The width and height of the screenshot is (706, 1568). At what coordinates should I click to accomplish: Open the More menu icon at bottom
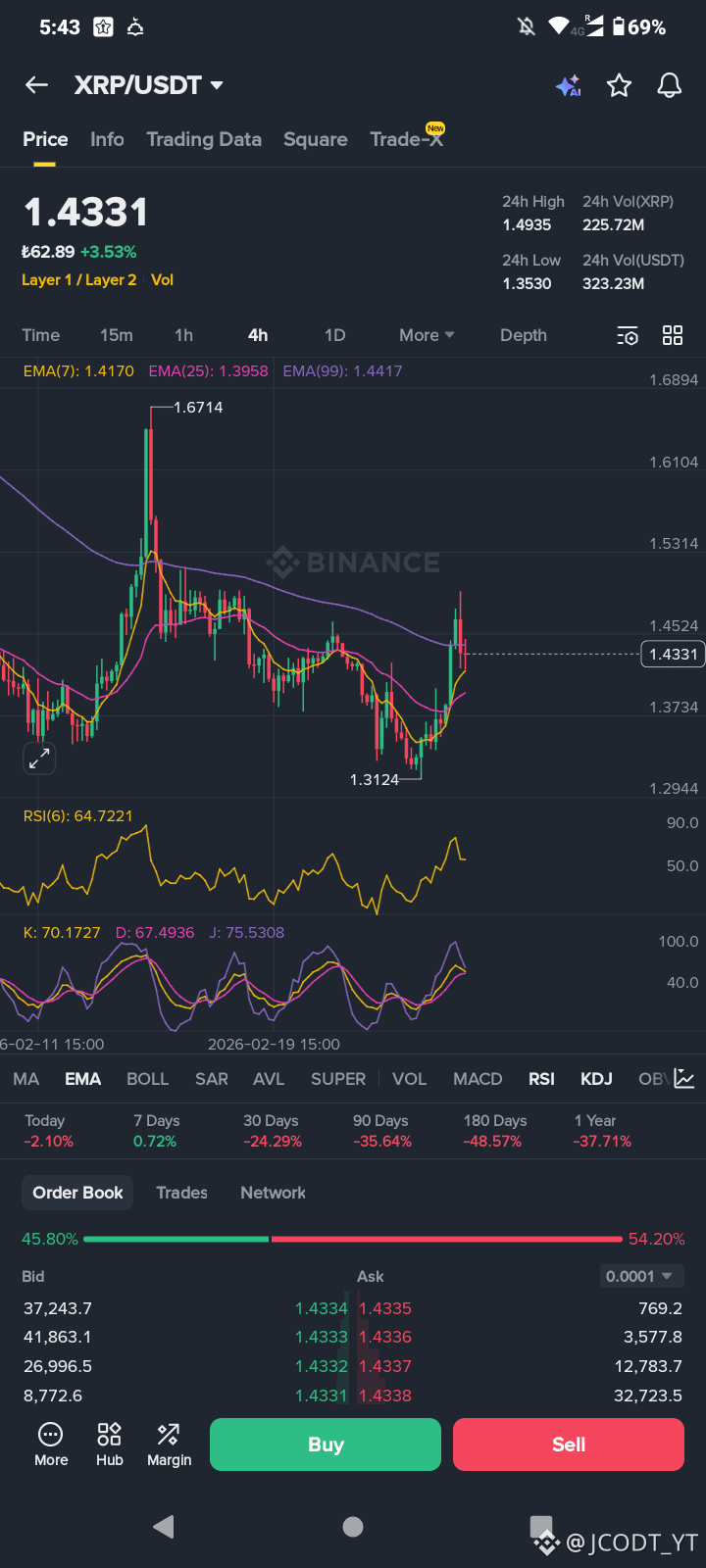tap(51, 1445)
